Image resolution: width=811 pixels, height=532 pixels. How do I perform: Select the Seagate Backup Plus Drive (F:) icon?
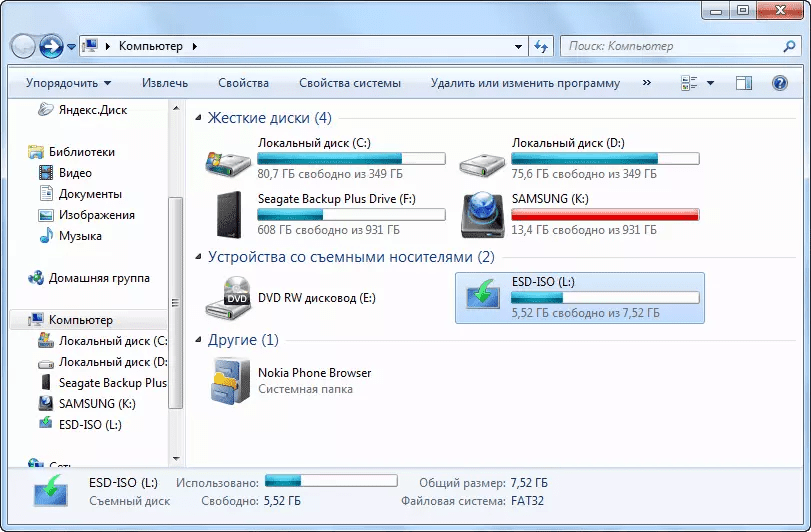coord(229,215)
